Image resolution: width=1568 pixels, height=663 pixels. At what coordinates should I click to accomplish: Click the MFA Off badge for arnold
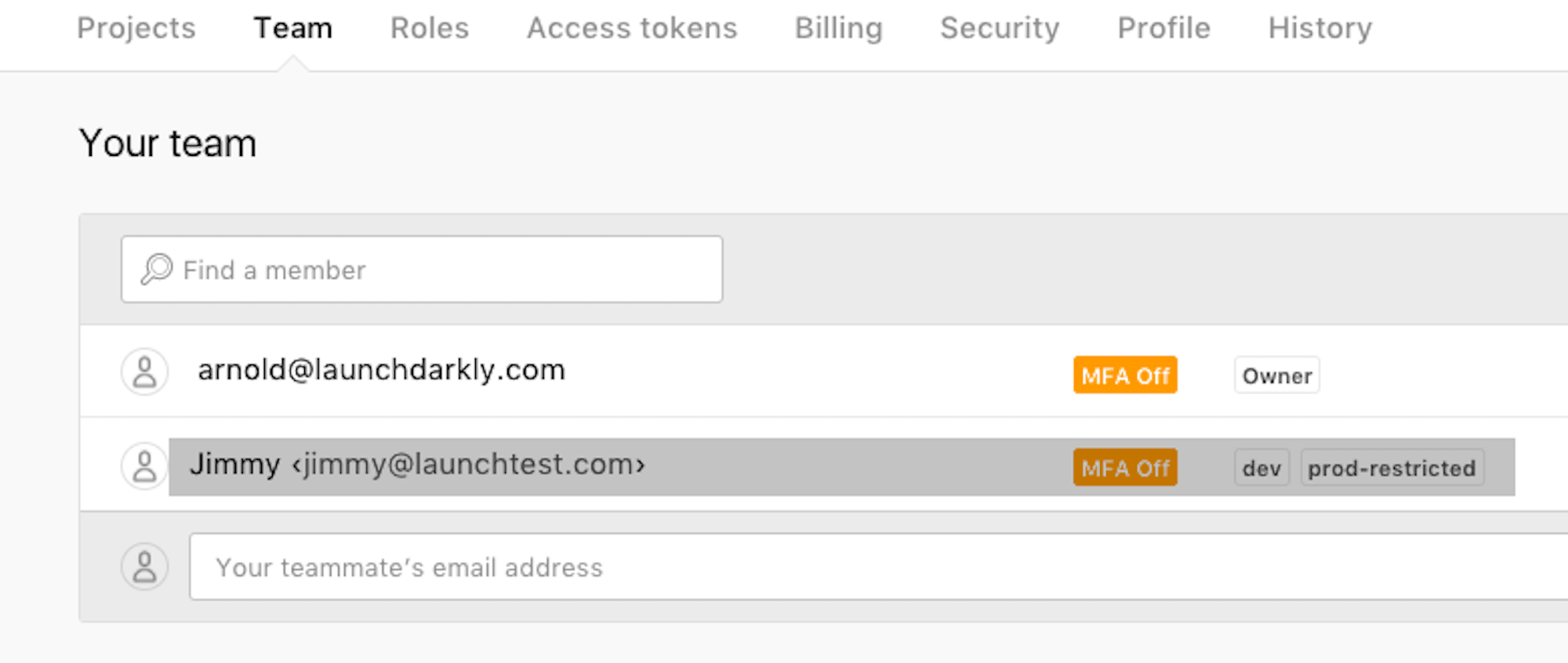click(x=1125, y=375)
